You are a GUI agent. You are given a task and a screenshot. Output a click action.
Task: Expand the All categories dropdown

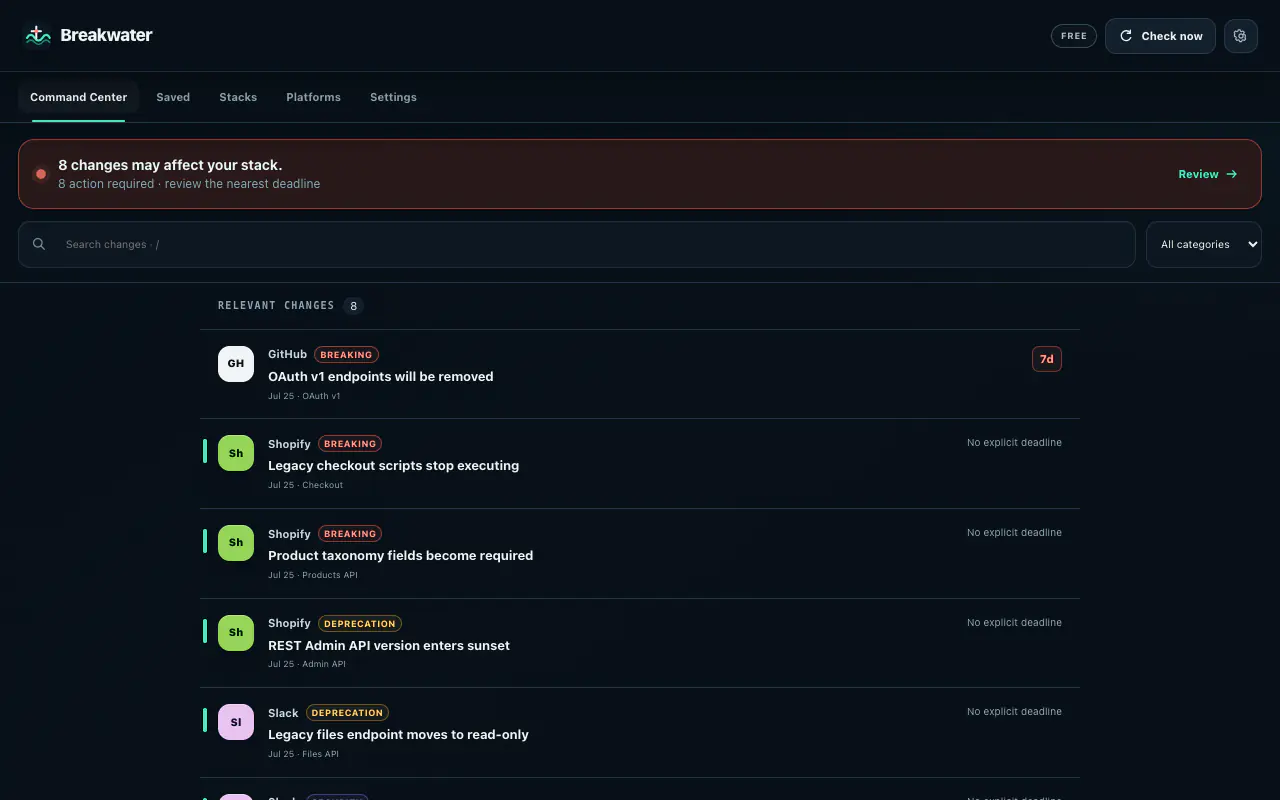(x=1204, y=244)
